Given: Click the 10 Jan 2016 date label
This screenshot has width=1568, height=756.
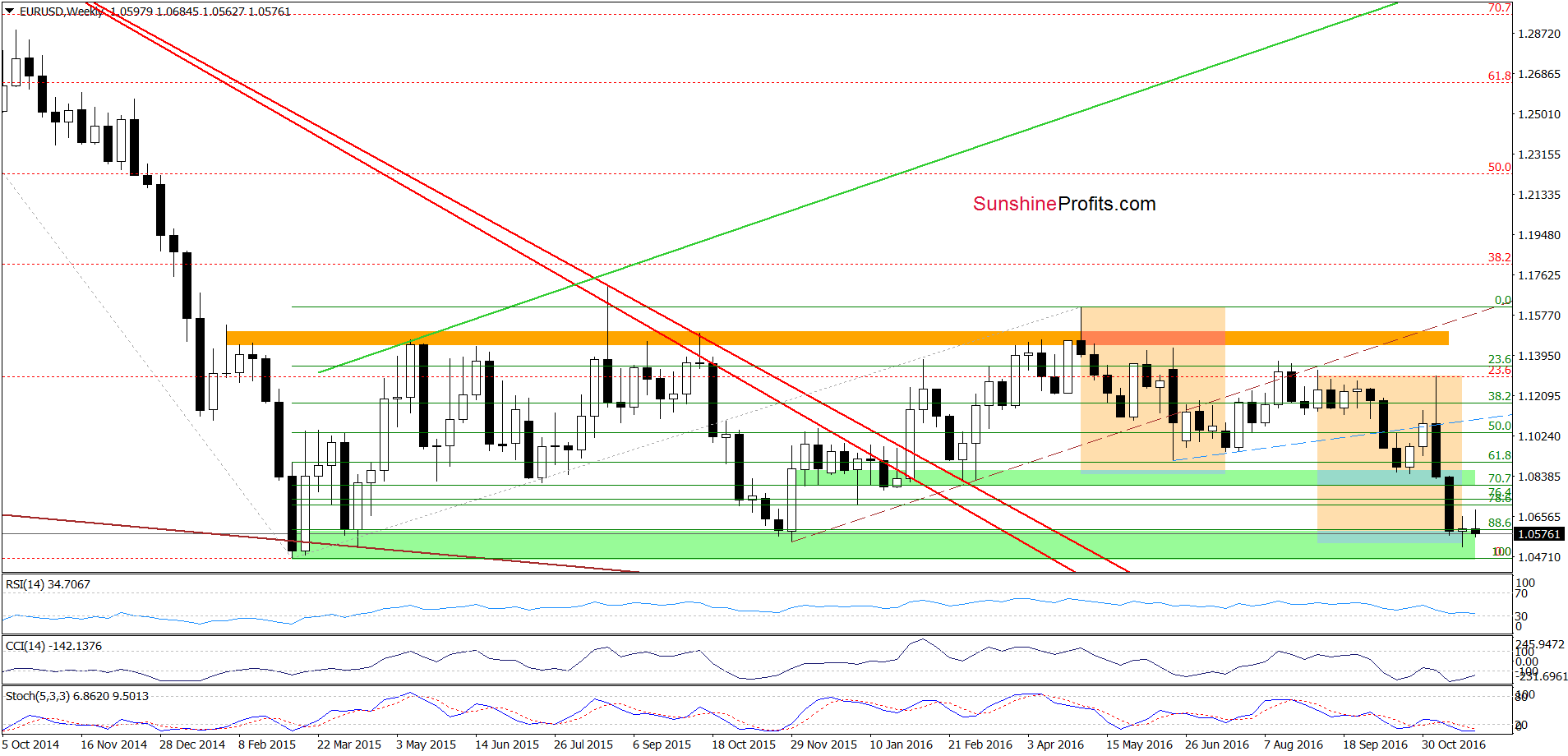Looking at the screenshot, I should 902,744.
